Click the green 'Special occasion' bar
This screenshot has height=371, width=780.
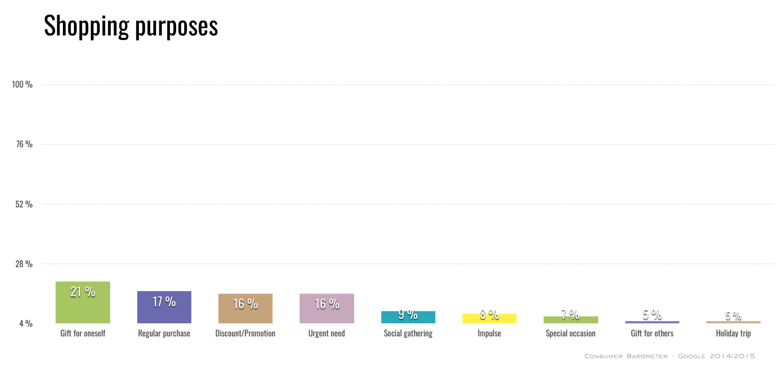click(571, 320)
